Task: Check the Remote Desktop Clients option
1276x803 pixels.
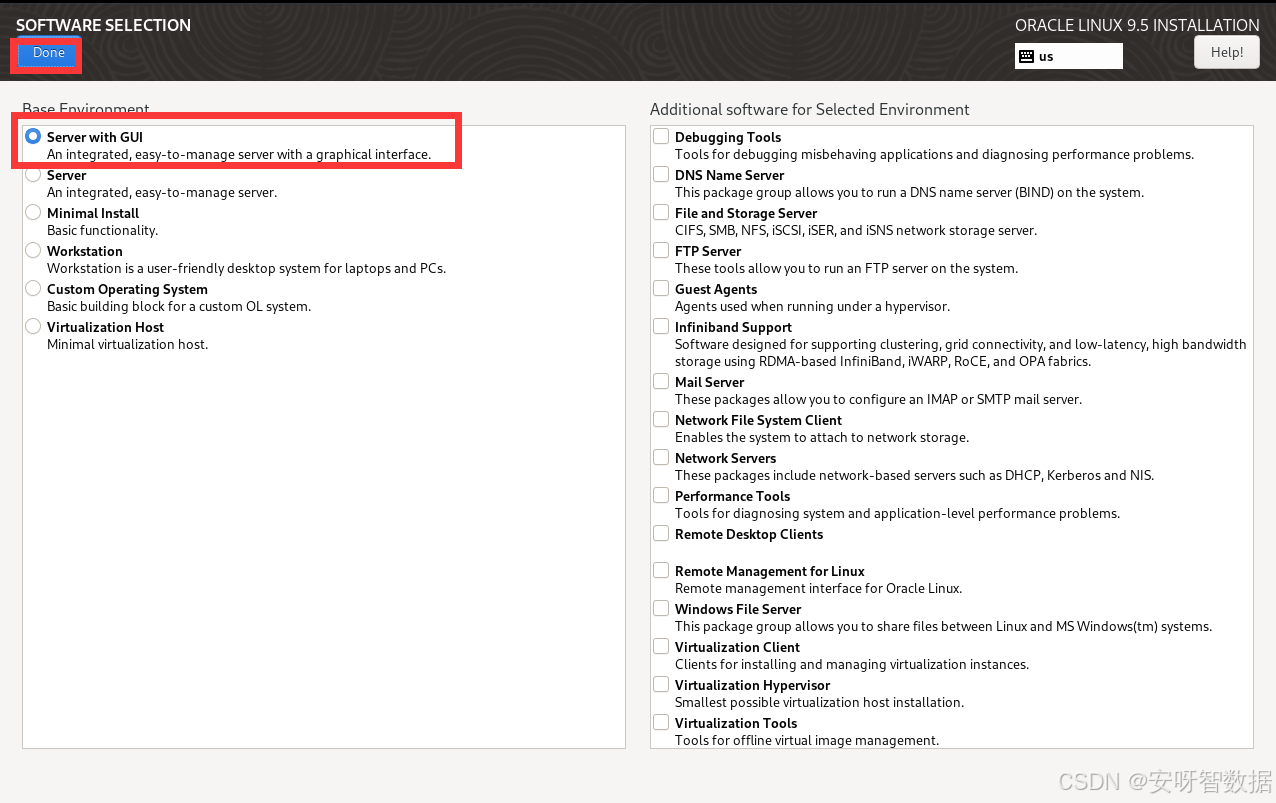Action: tap(661, 533)
